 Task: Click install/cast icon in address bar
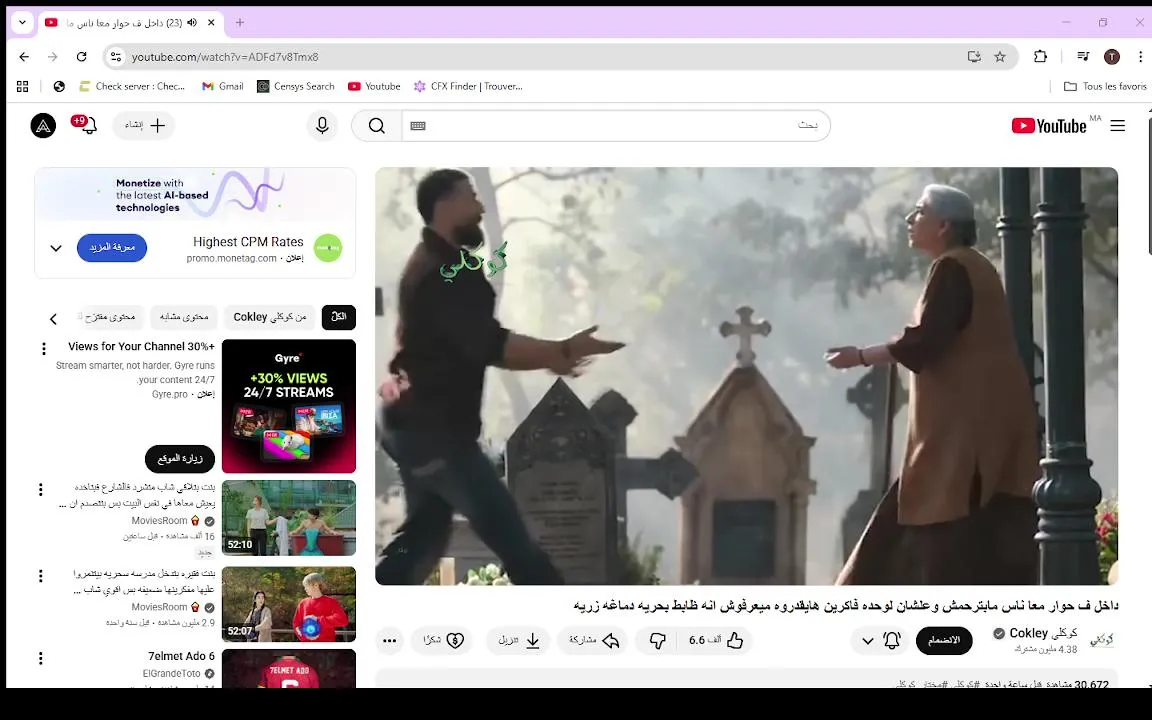click(x=974, y=57)
